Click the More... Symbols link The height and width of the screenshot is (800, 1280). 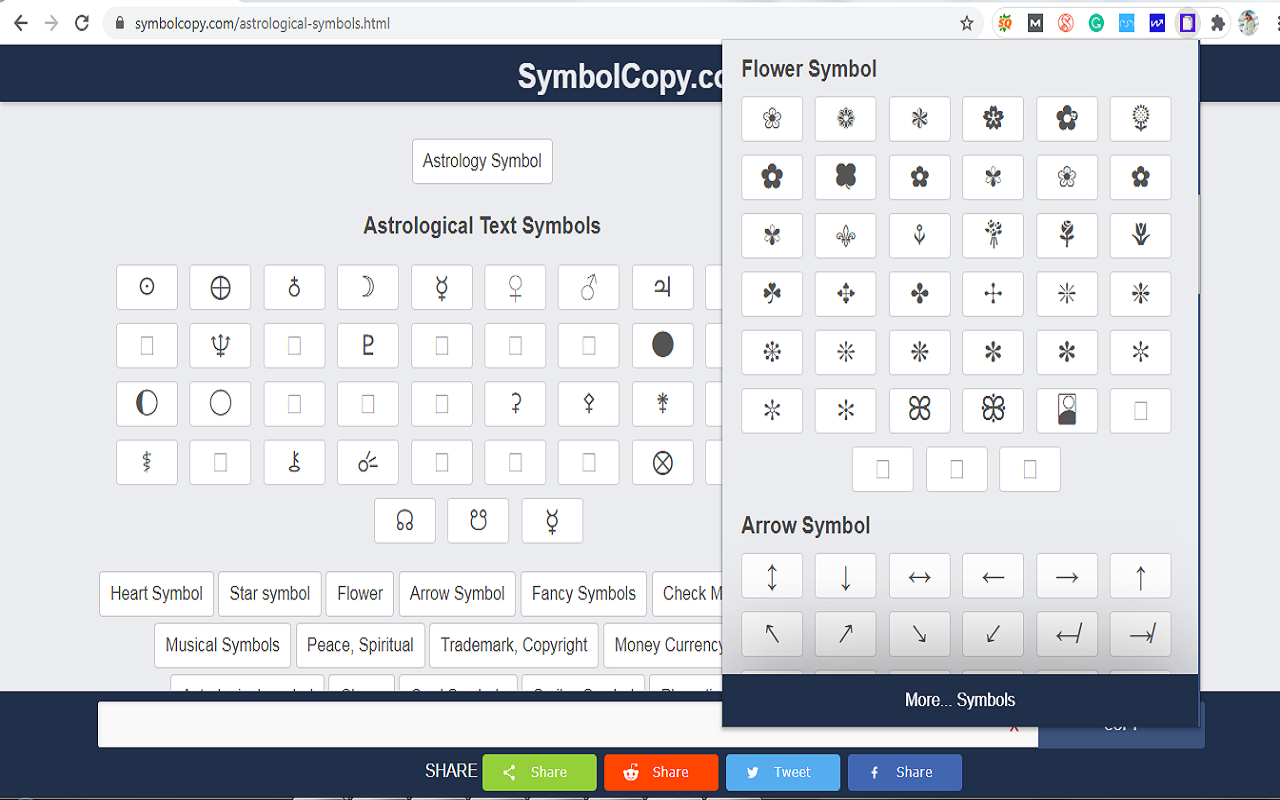959,699
